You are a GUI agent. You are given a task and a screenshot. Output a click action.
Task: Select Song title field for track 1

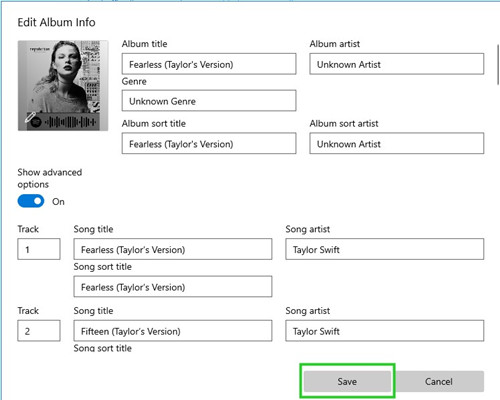[173, 249]
